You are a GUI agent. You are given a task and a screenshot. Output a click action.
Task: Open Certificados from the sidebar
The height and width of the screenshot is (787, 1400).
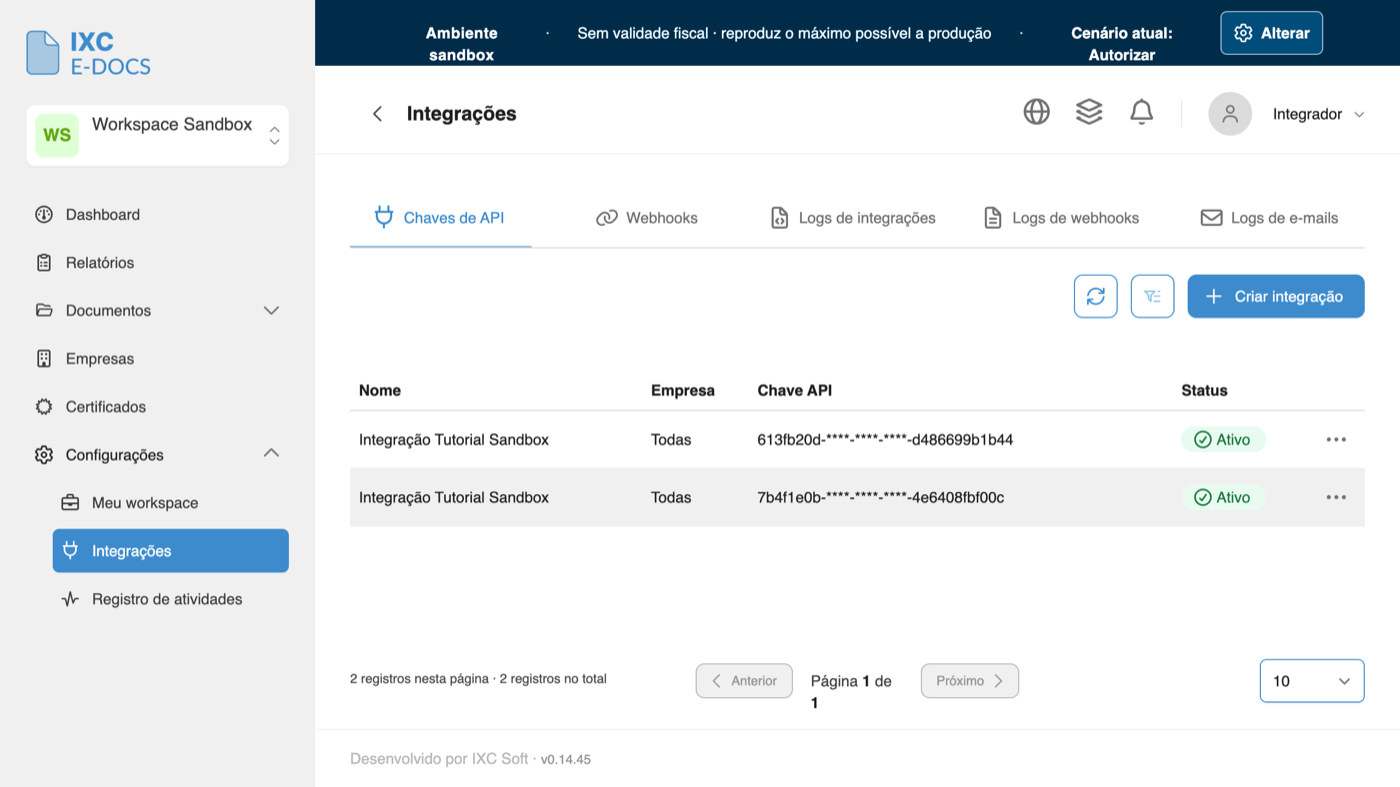[x=157, y=406]
